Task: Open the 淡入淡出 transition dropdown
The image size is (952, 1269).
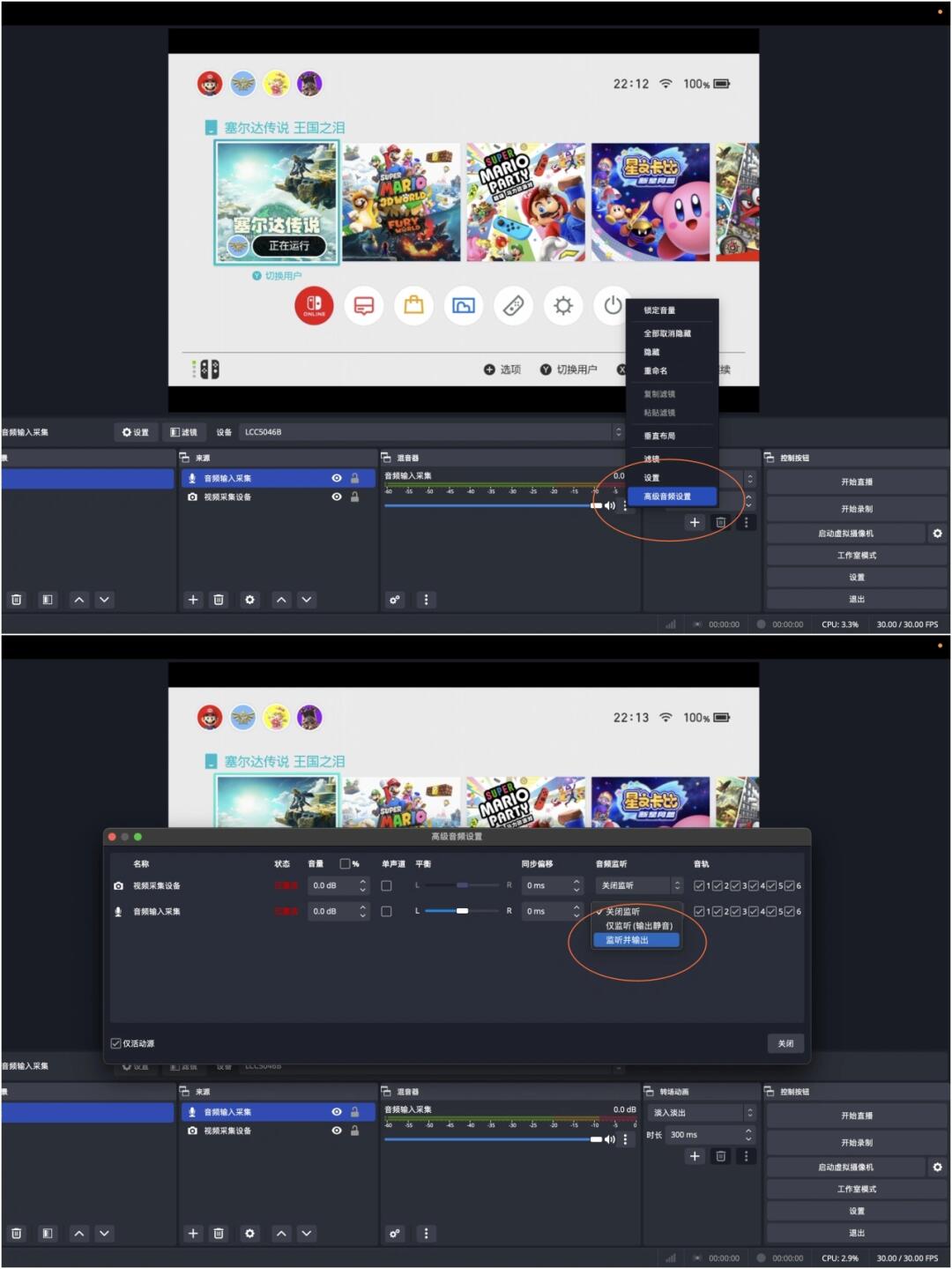Action: coord(701,1113)
